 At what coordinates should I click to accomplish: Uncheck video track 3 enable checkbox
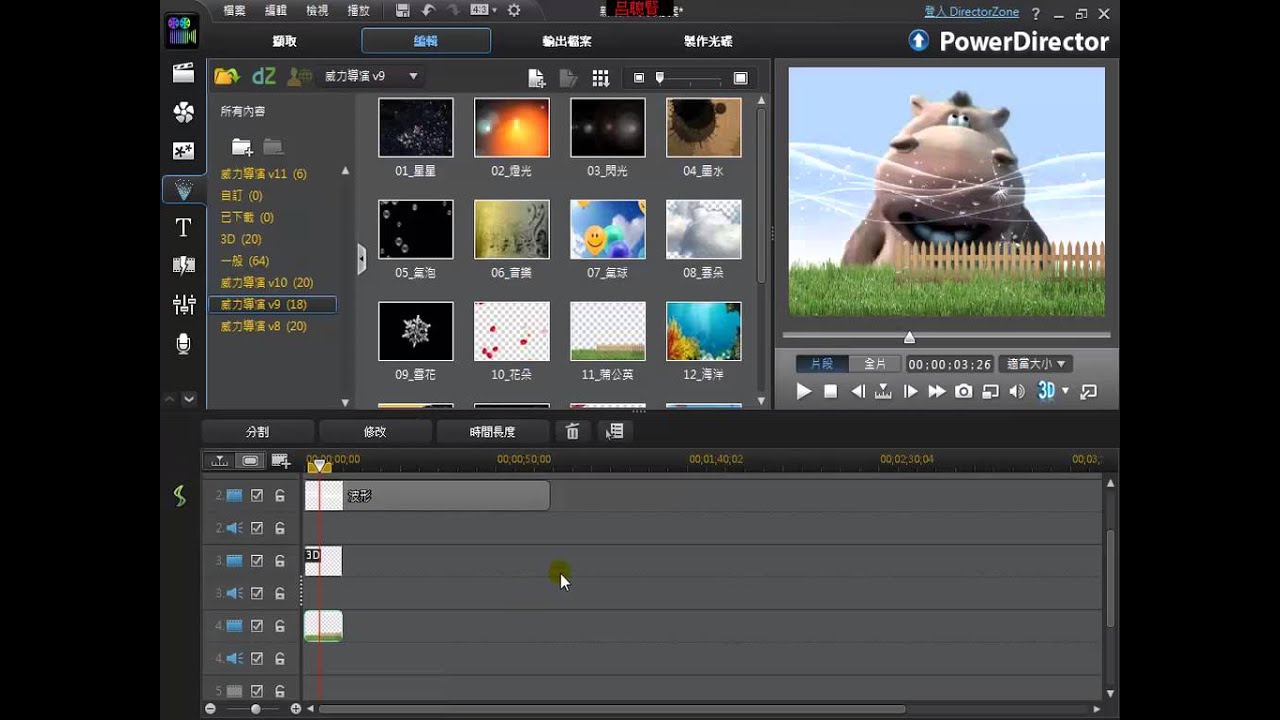coord(257,561)
